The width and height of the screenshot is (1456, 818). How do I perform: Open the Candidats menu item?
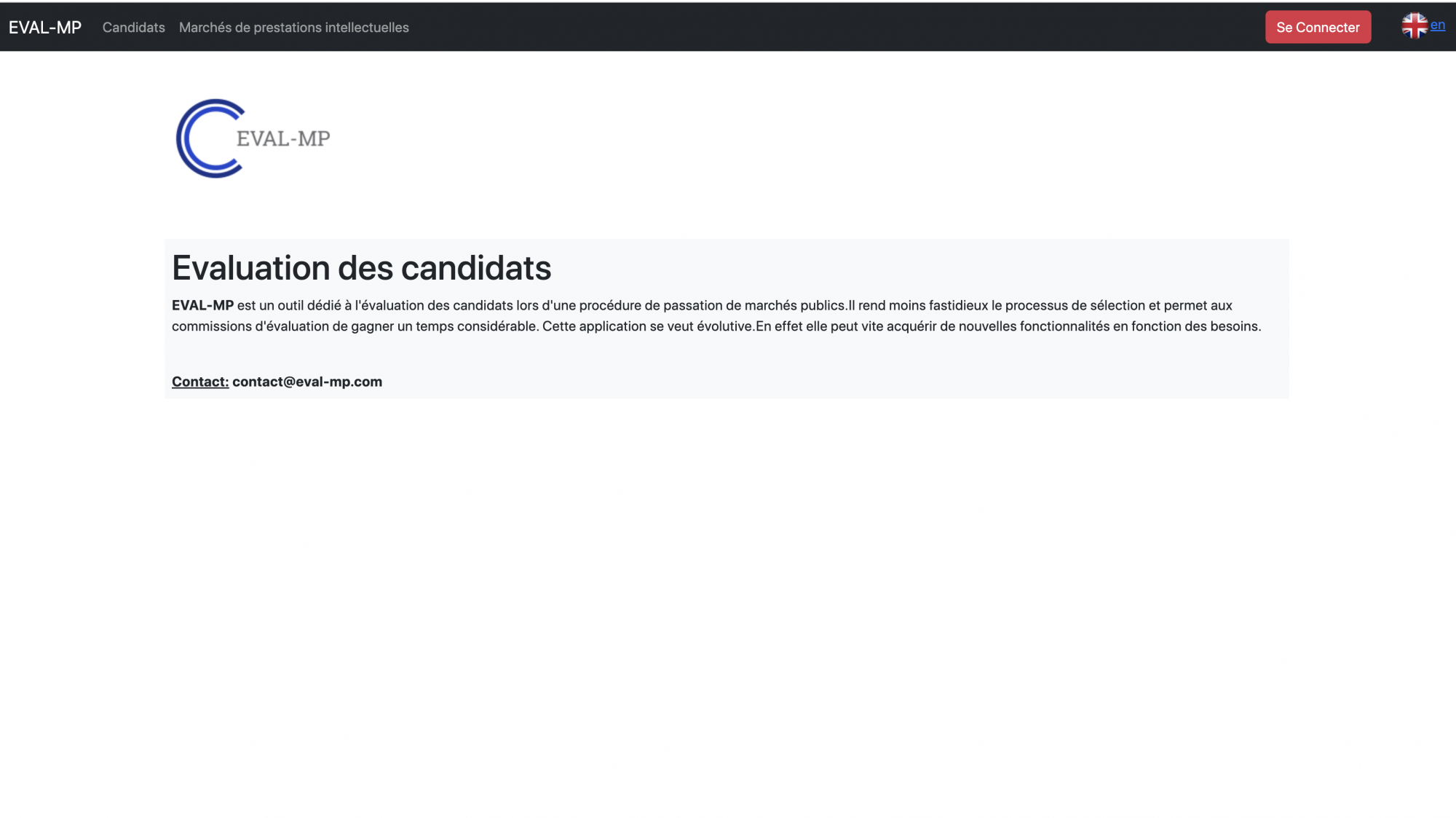(x=133, y=28)
